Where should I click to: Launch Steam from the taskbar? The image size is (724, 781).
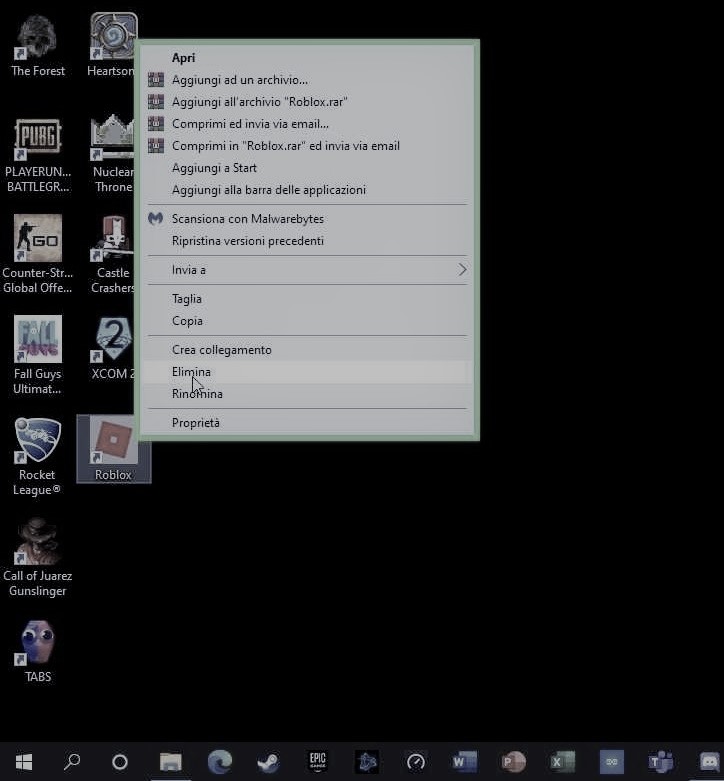pos(268,762)
